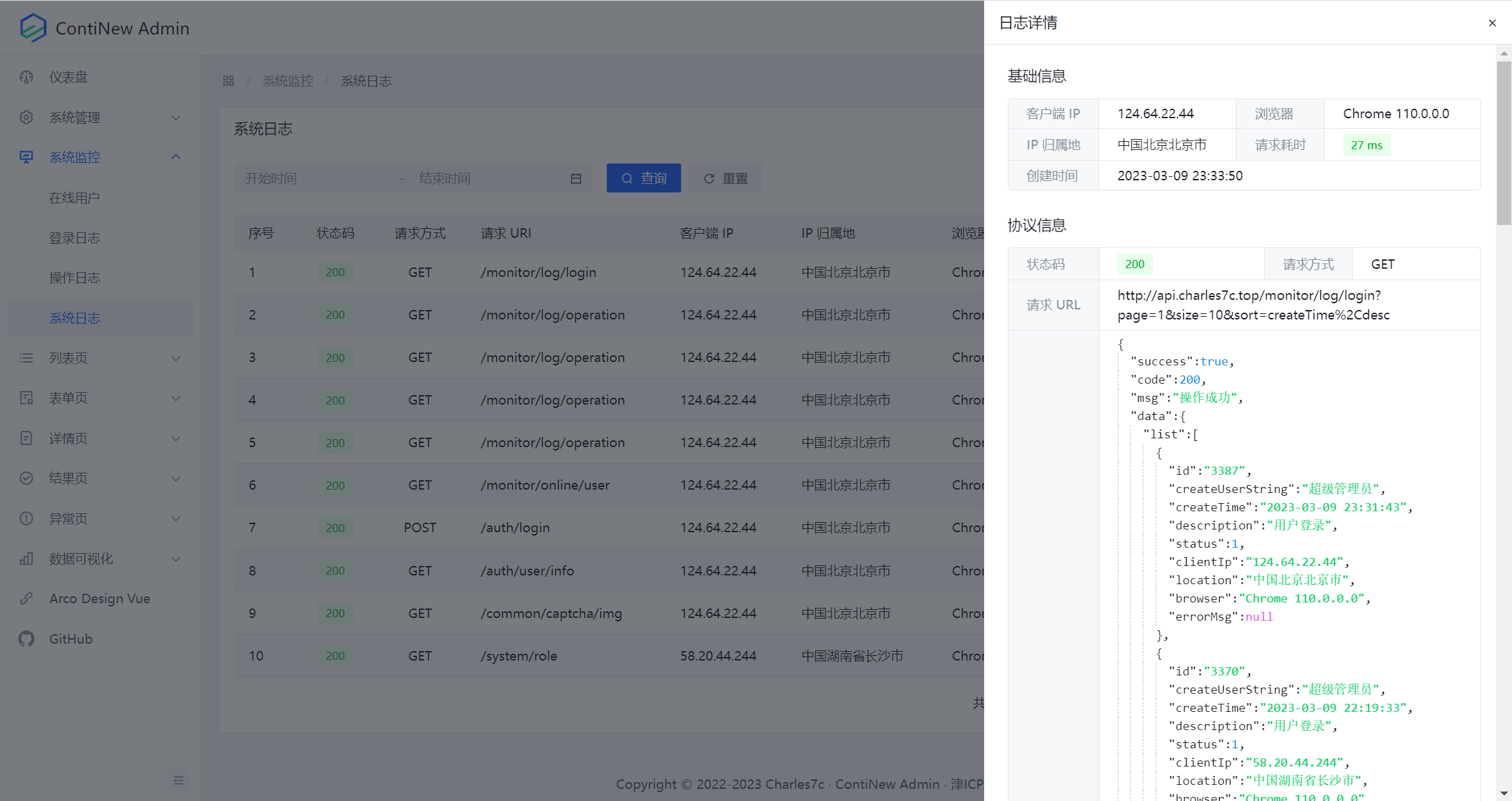Image resolution: width=1512 pixels, height=801 pixels.
Task: Click the breadcrumb apps grid icon
Action: tap(228, 81)
